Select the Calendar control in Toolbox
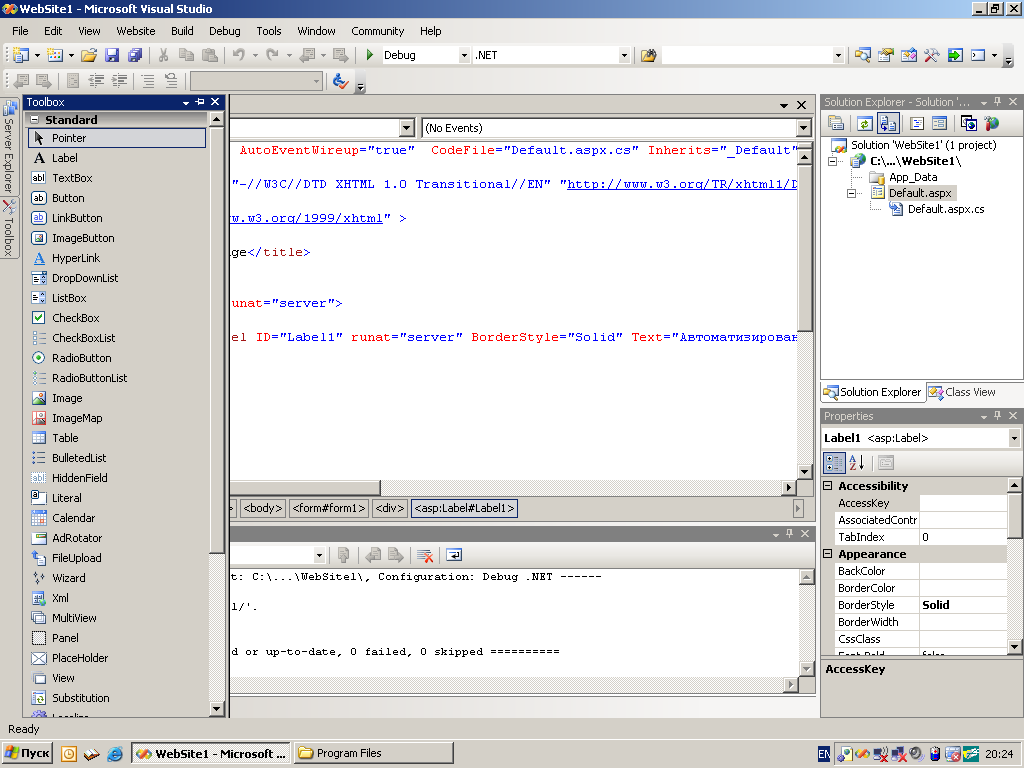1024x768 pixels. click(x=73, y=518)
